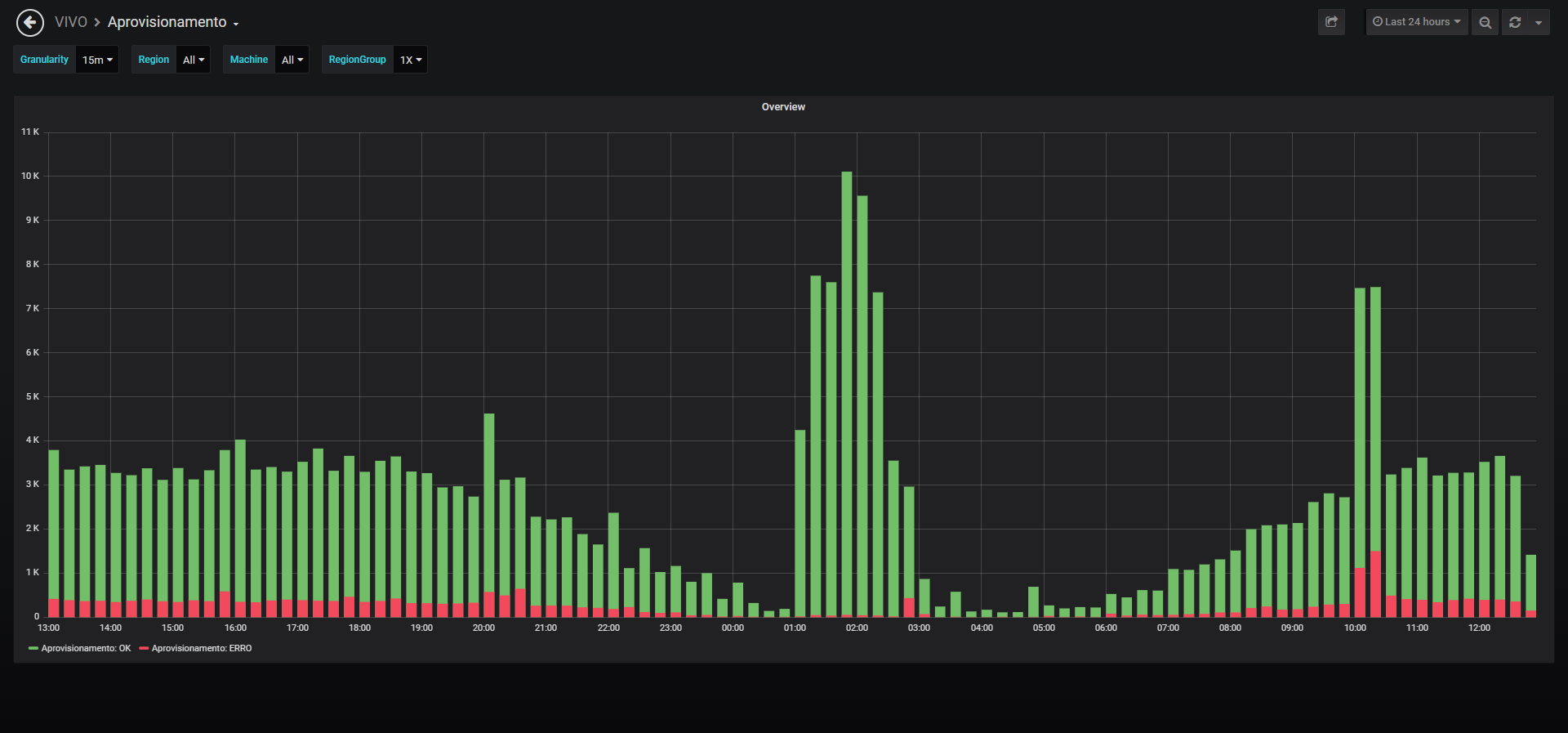Click the tall red error bar after 10:00

tap(1375, 583)
